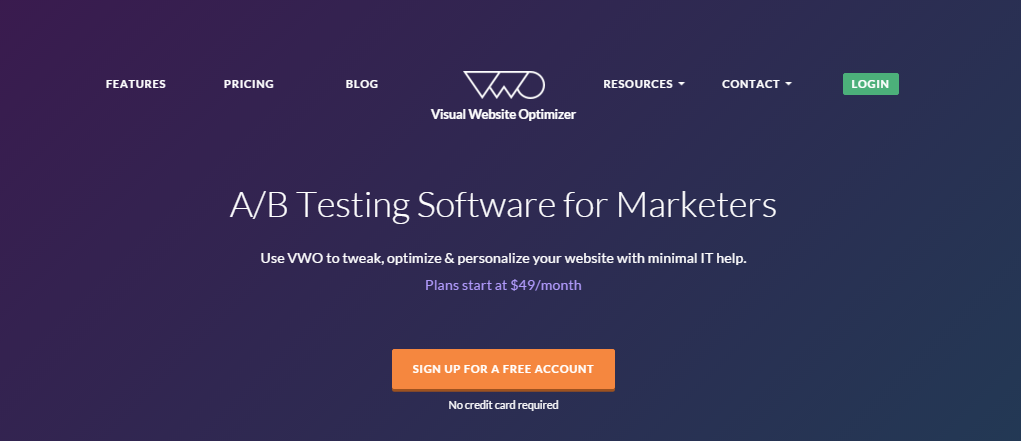Image resolution: width=1021 pixels, height=441 pixels.
Task: Follow the Plans start at $49/month link
Action: pyautogui.click(x=503, y=285)
